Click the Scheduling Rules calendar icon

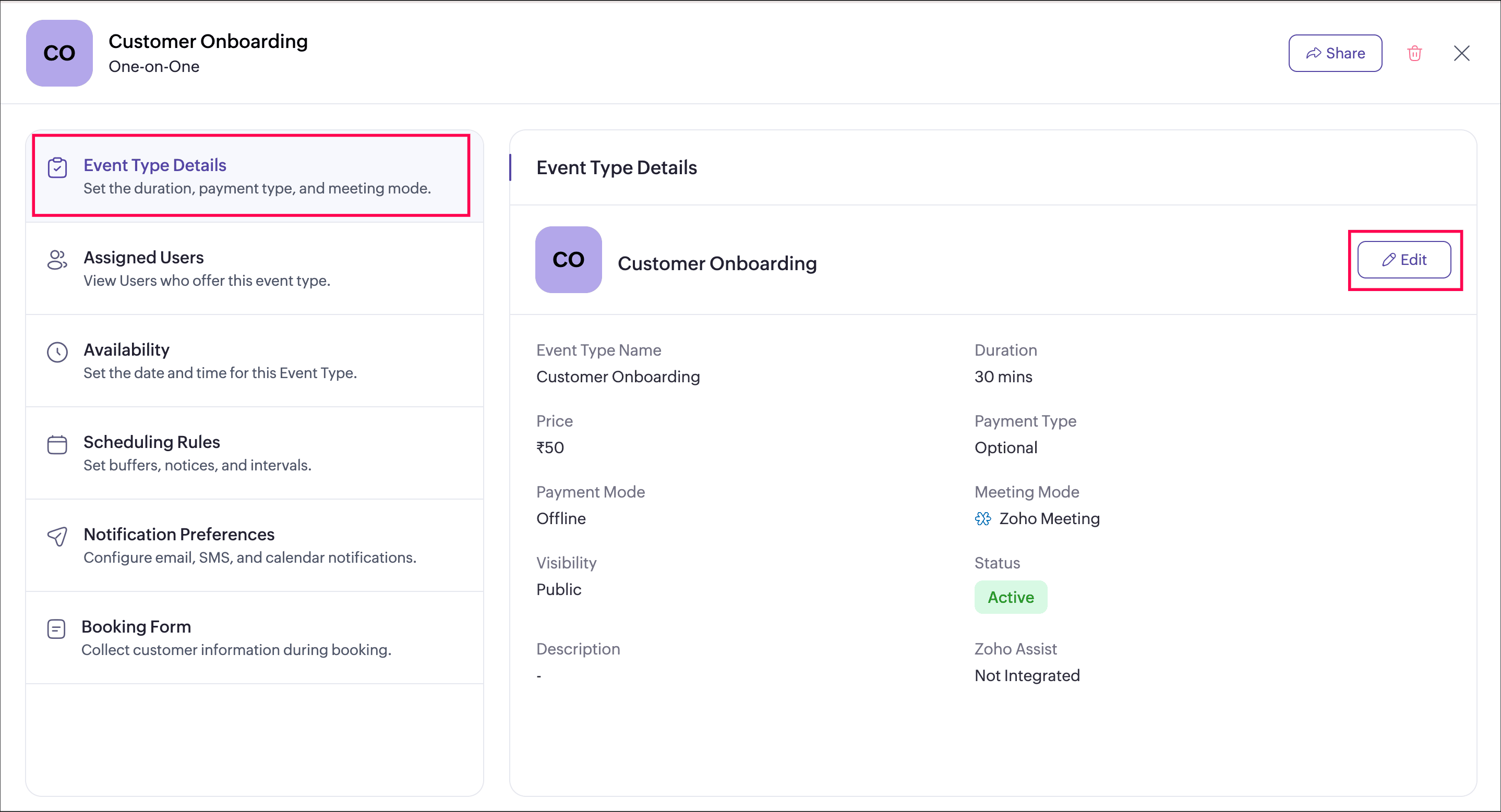pyautogui.click(x=57, y=444)
